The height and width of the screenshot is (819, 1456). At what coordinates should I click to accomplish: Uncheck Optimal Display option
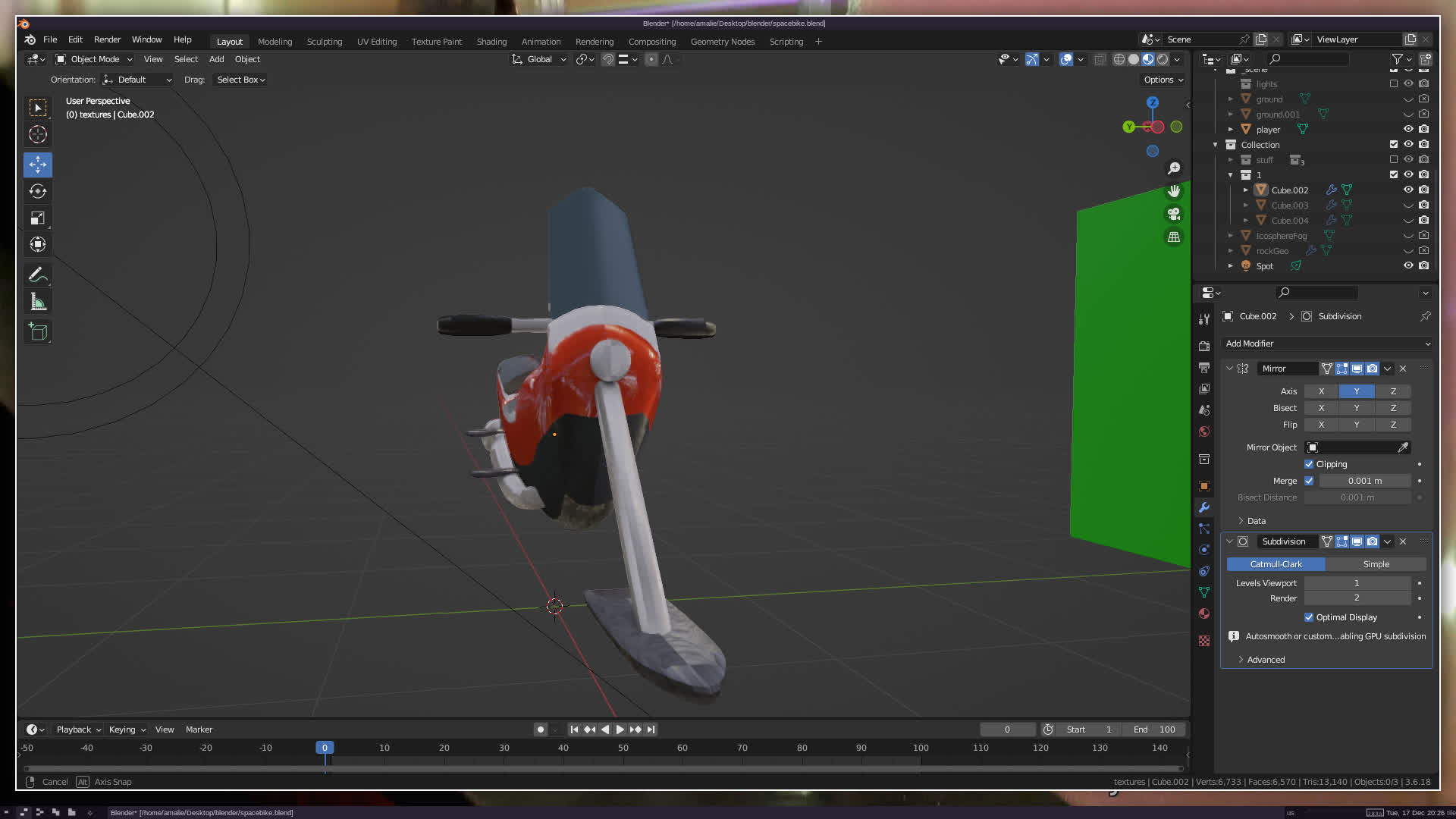pyautogui.click(x=1309, y=617)
